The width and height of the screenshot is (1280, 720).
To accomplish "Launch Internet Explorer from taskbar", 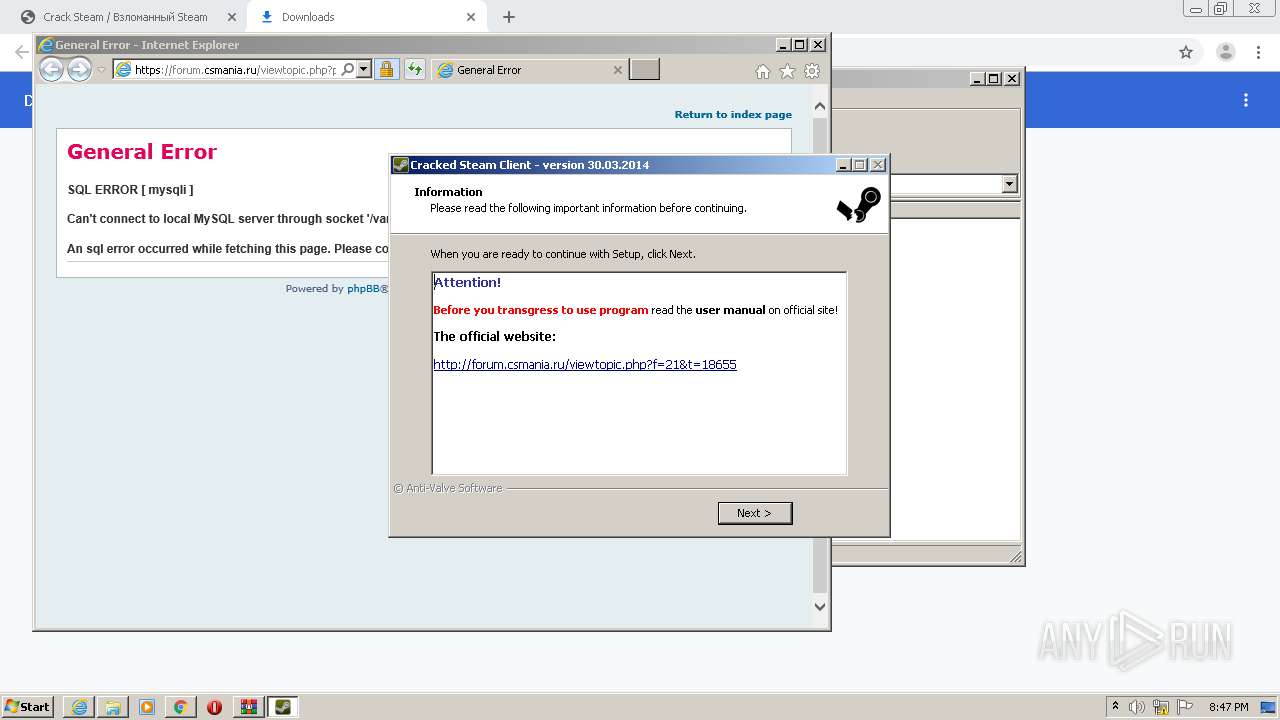I will point(79,707).
